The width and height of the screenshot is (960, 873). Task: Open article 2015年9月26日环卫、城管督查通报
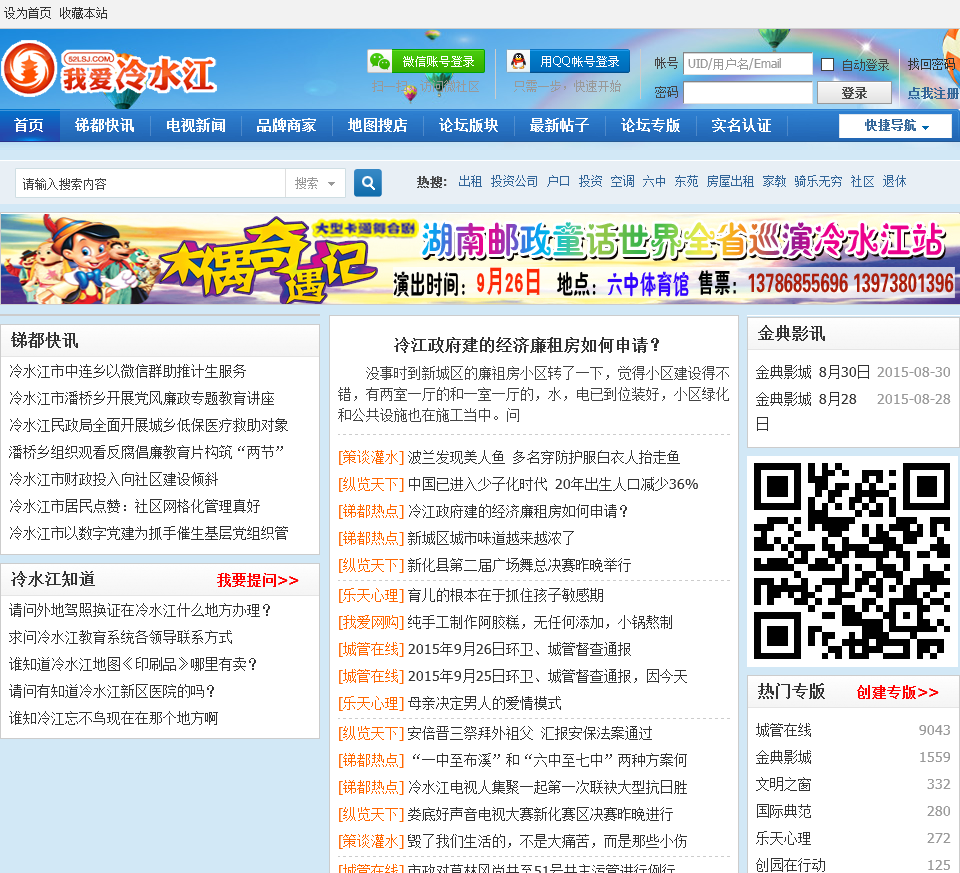[x=519, y=648]
